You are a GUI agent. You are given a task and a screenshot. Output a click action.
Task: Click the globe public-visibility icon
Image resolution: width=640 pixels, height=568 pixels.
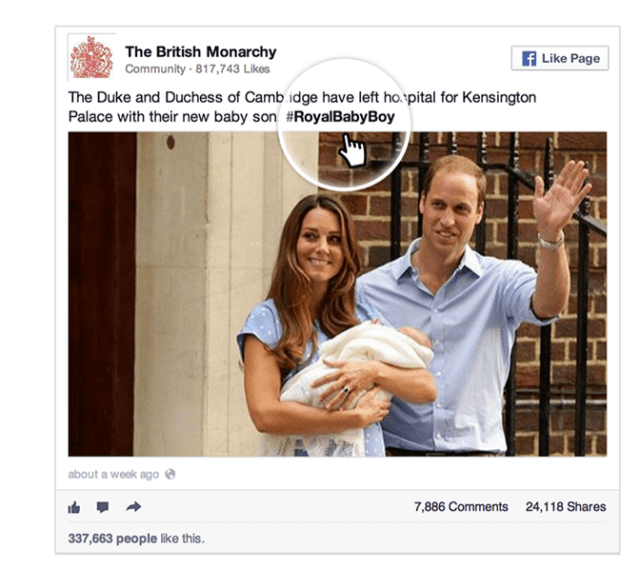pyautogui.click(x=170, y=474)
